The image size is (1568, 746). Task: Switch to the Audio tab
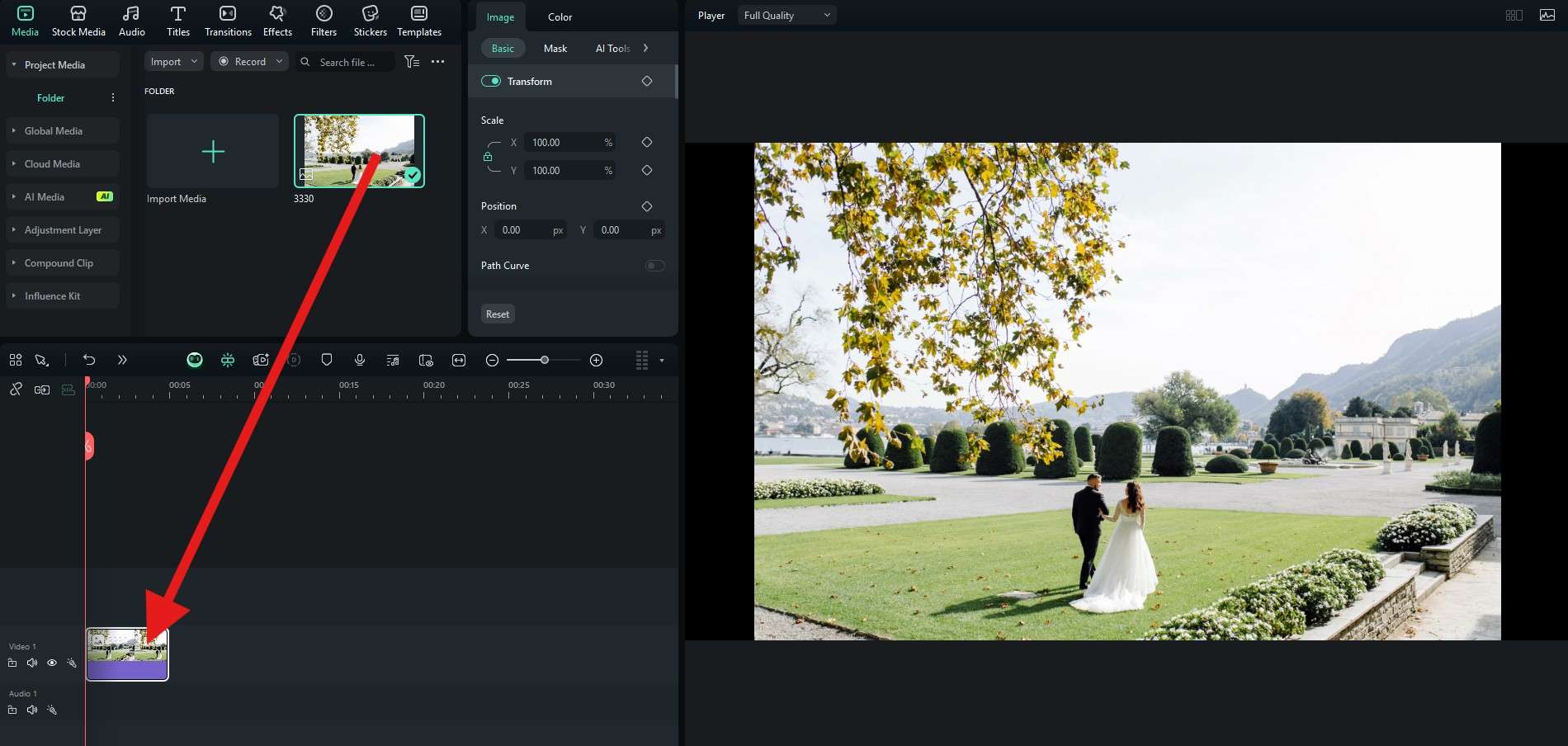click(x=131, y=21)
